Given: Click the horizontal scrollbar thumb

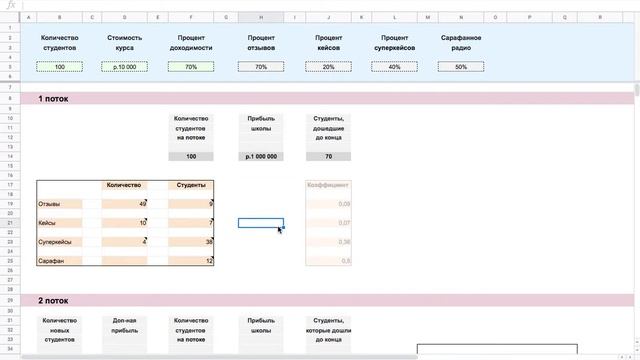Looking at the screenshot, I should pos(220,357).
